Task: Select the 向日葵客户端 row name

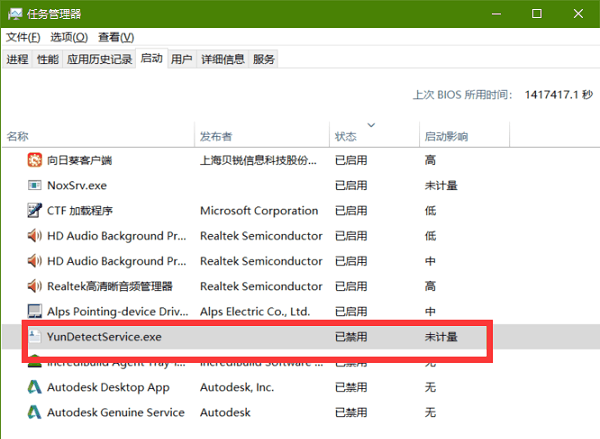Action: 80,160
